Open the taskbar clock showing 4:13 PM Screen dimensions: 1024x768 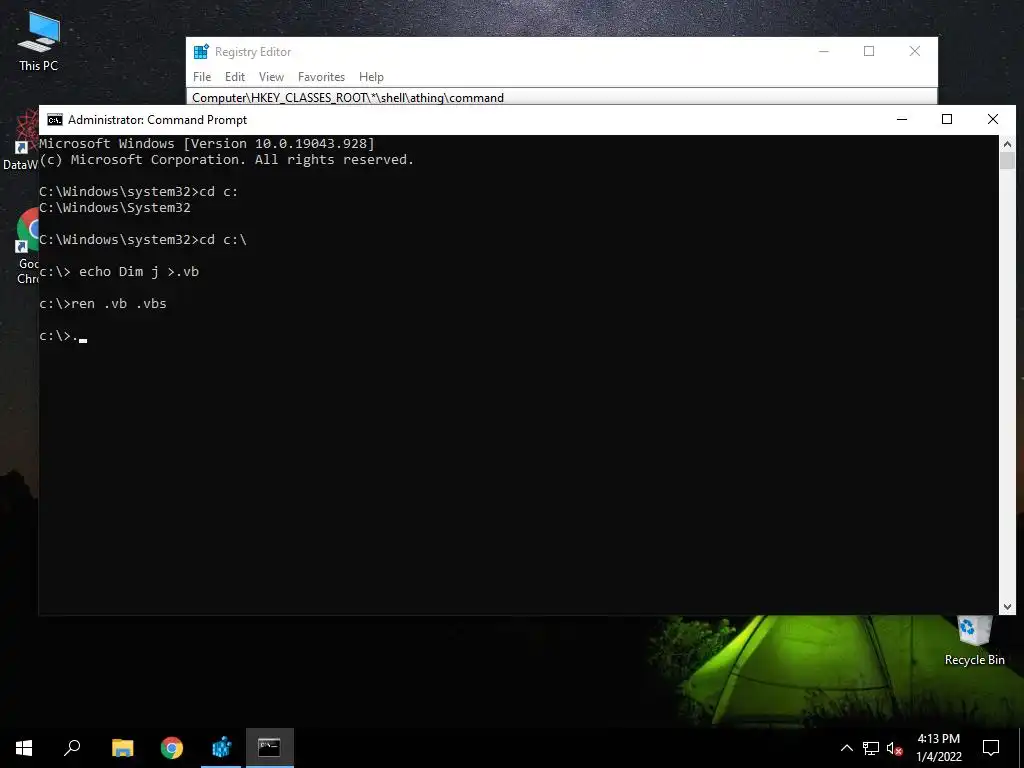(938, 748)
